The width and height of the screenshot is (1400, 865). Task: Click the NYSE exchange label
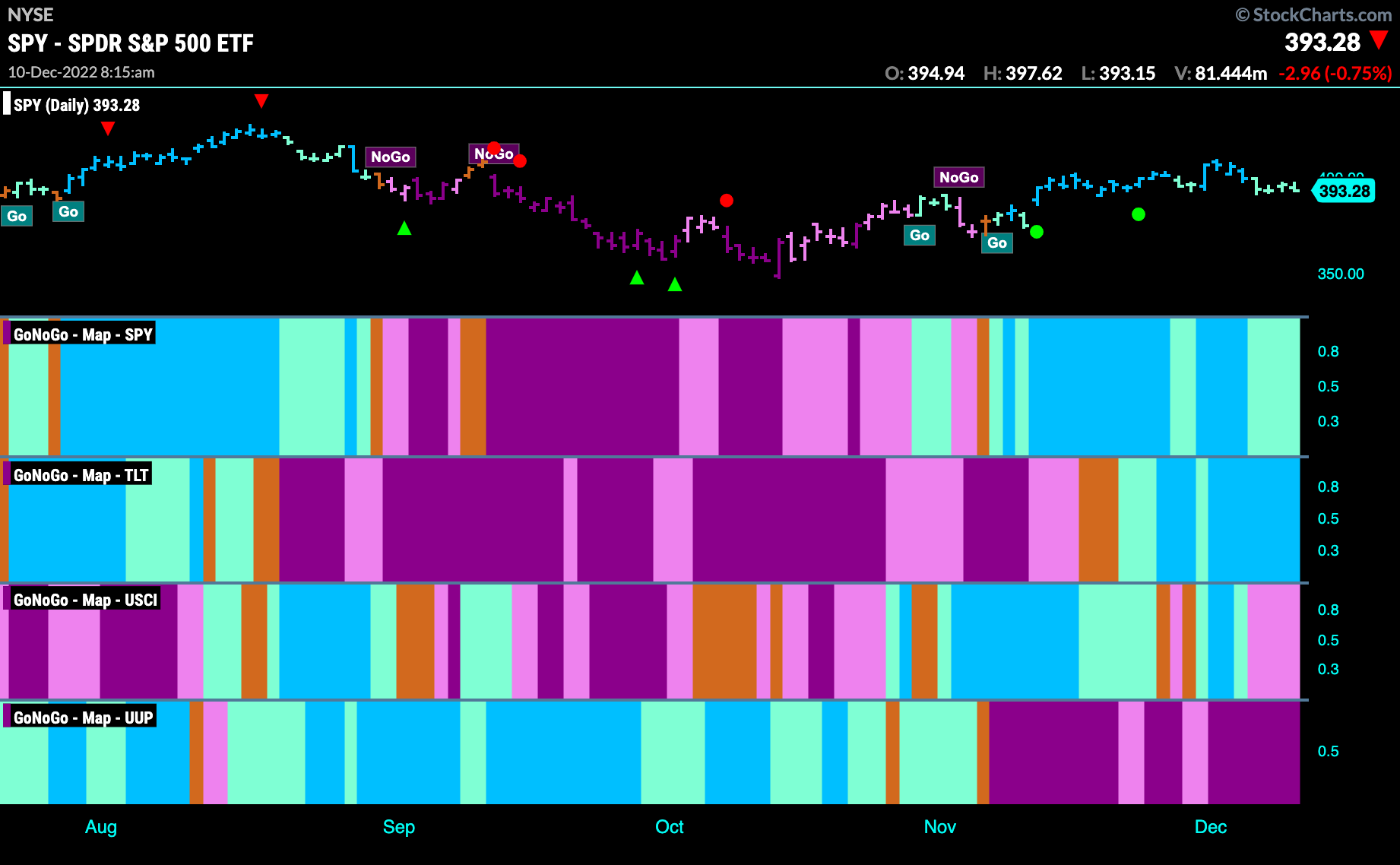tap(30, 14)
